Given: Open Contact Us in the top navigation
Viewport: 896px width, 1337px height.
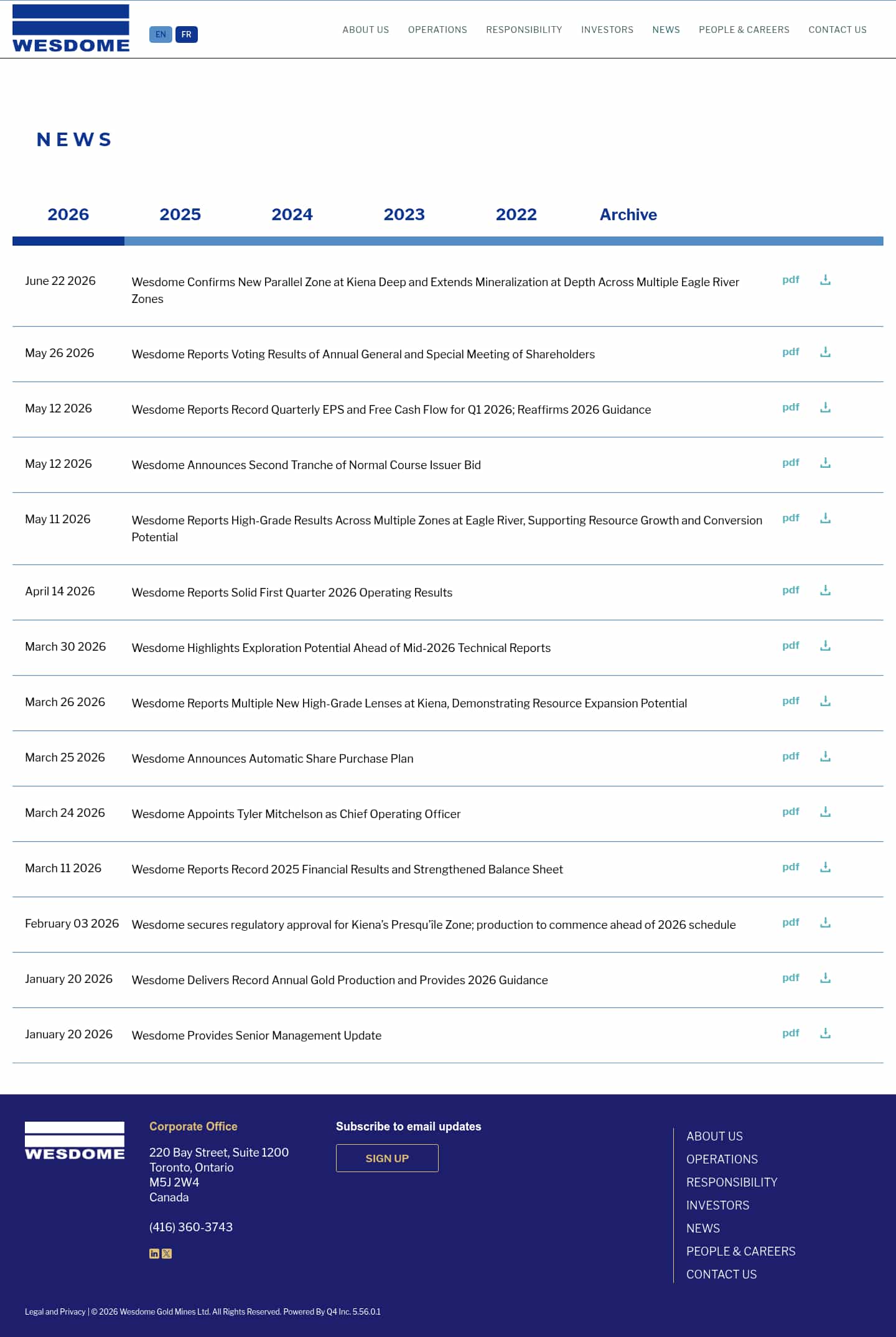Looking at the screenshot, I should [x=838, y=30].
